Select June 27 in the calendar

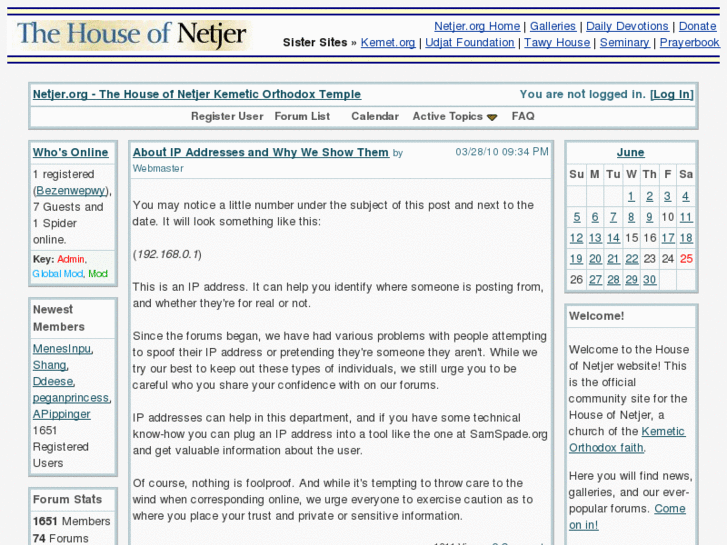click(x=595, y=280)
